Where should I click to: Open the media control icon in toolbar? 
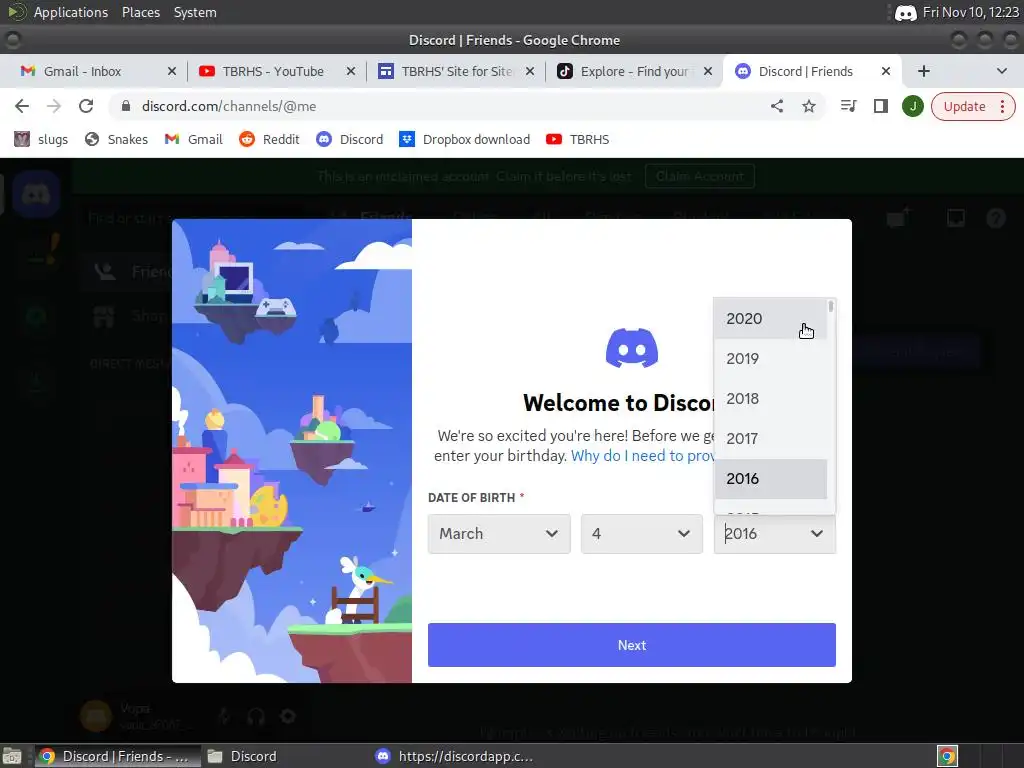pyautogui.click(x=848, y=106)
